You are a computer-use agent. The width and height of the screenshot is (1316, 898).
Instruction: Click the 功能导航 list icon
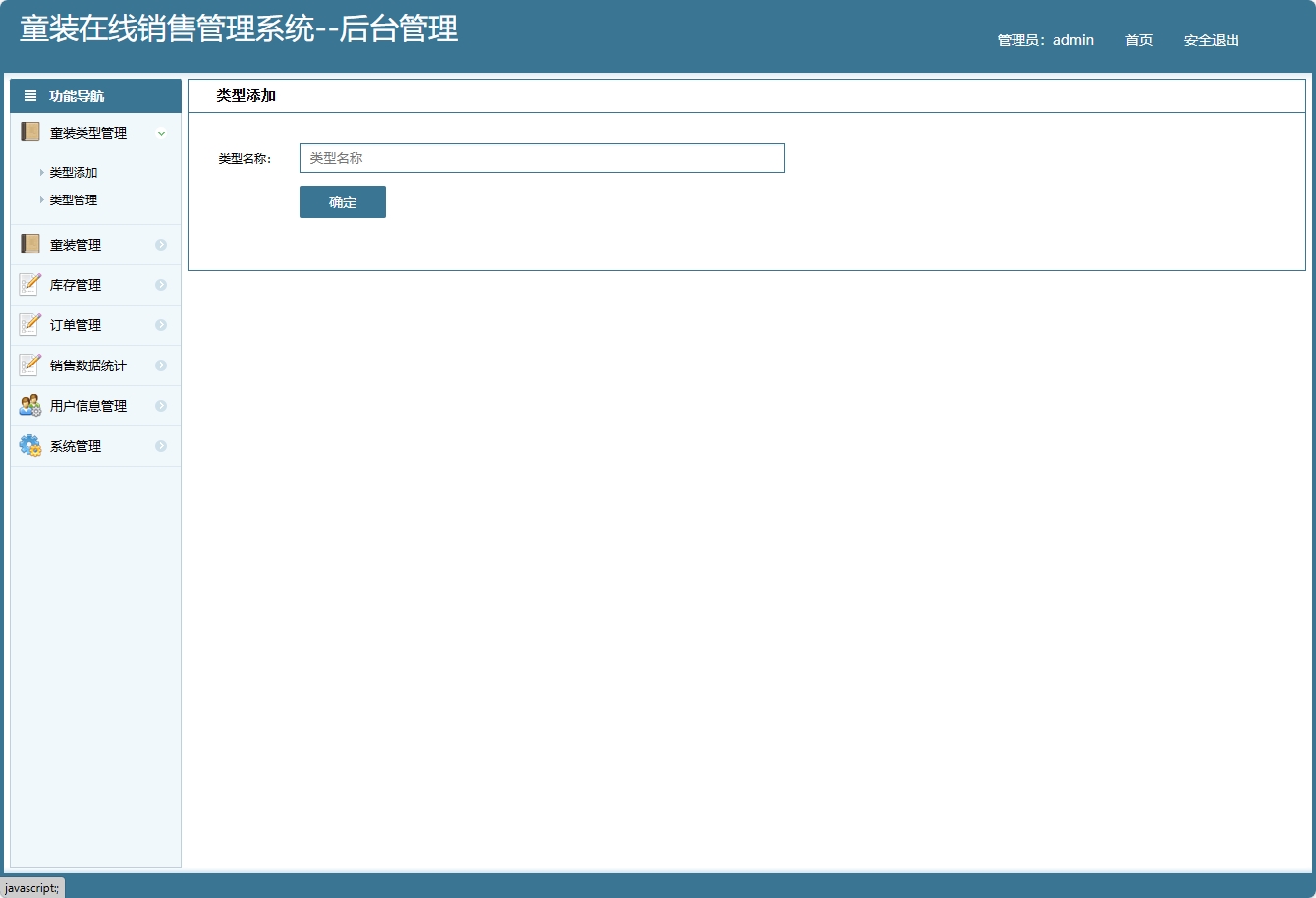[28, 95]
